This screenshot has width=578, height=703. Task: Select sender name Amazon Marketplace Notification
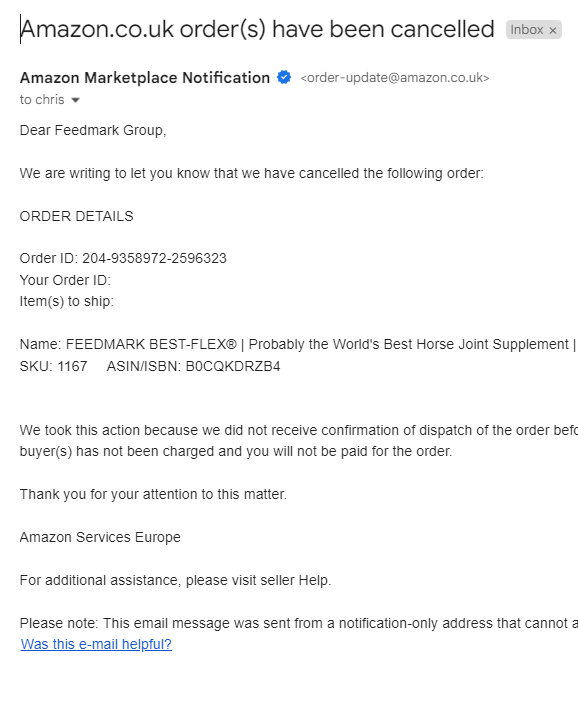pyautogui.click(x=145, y=78)
